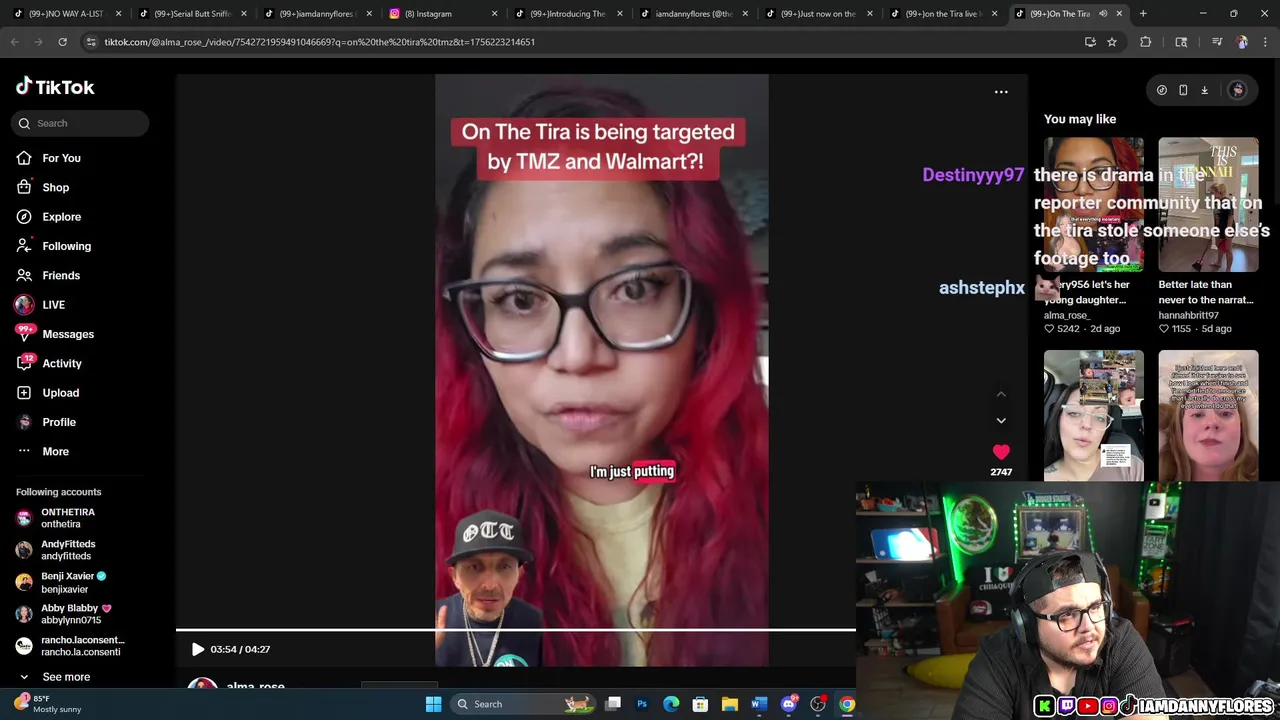Open the profile avatar menu on TikTok

click(x=1237, y=90)
